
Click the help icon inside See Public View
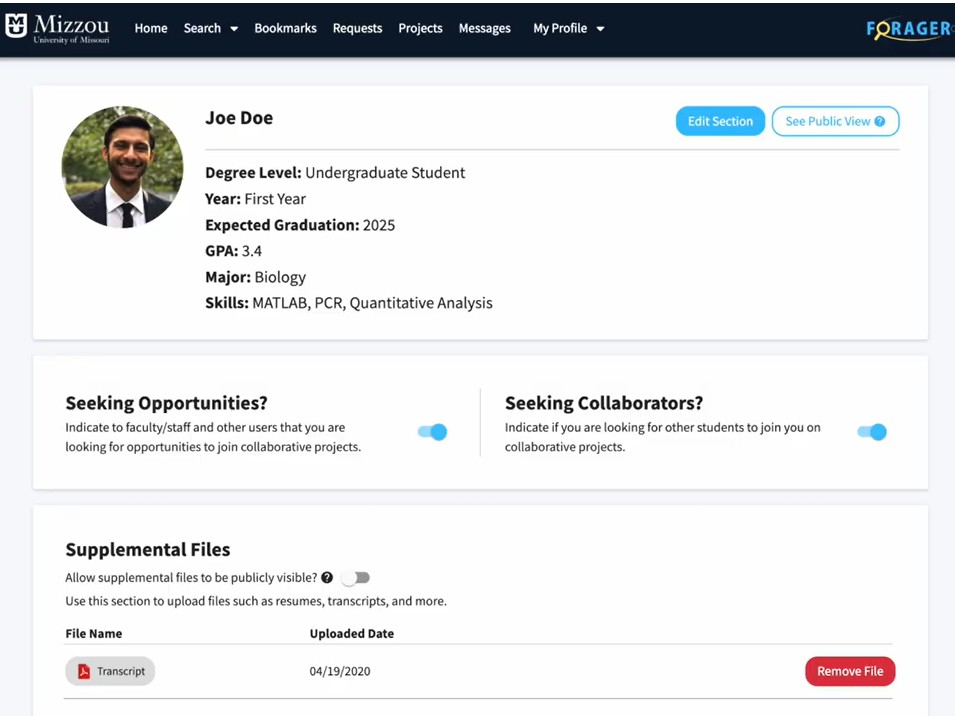click(x=879, y=121)
